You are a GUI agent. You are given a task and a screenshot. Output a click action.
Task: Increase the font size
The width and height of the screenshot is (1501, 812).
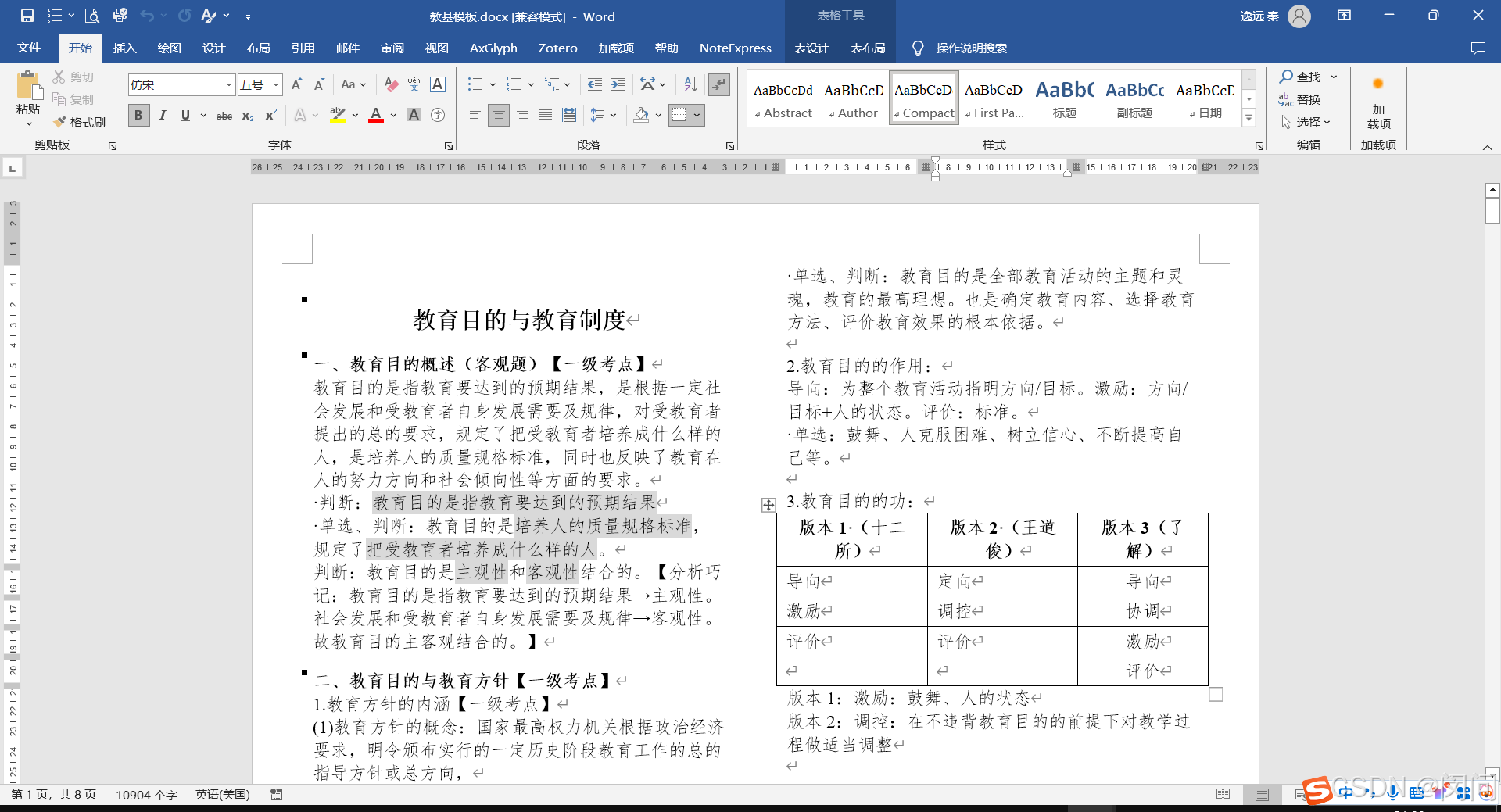[x=296, y=84]
